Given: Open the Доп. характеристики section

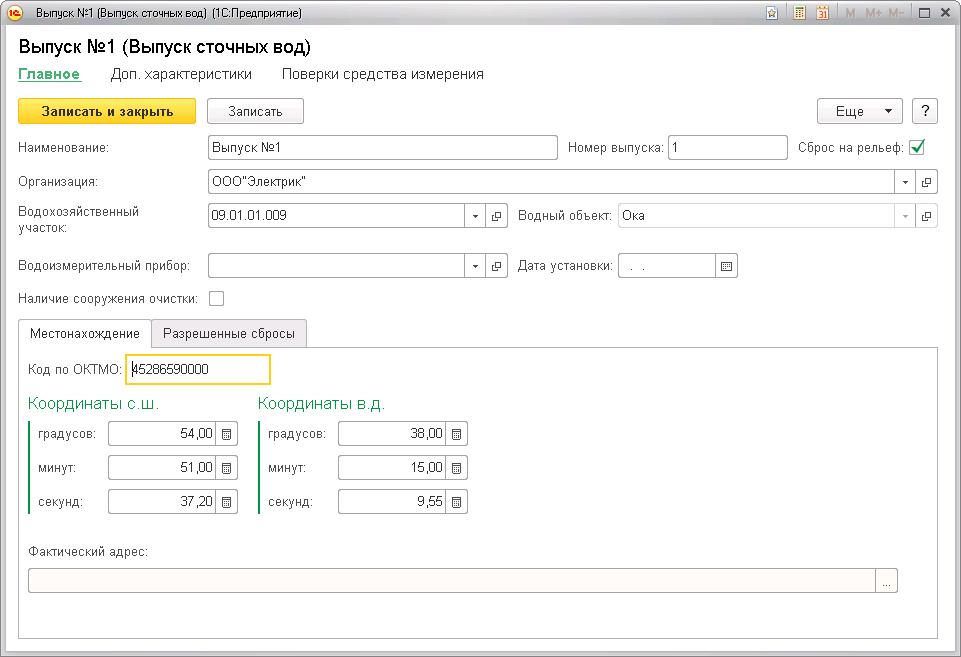Looking at the screenshot, I should pos(181,74).
